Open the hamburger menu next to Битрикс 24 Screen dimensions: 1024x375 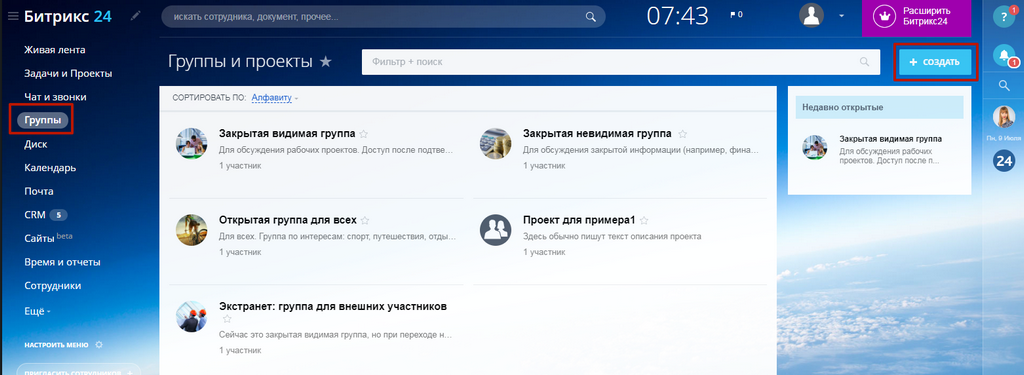(12, 16)
